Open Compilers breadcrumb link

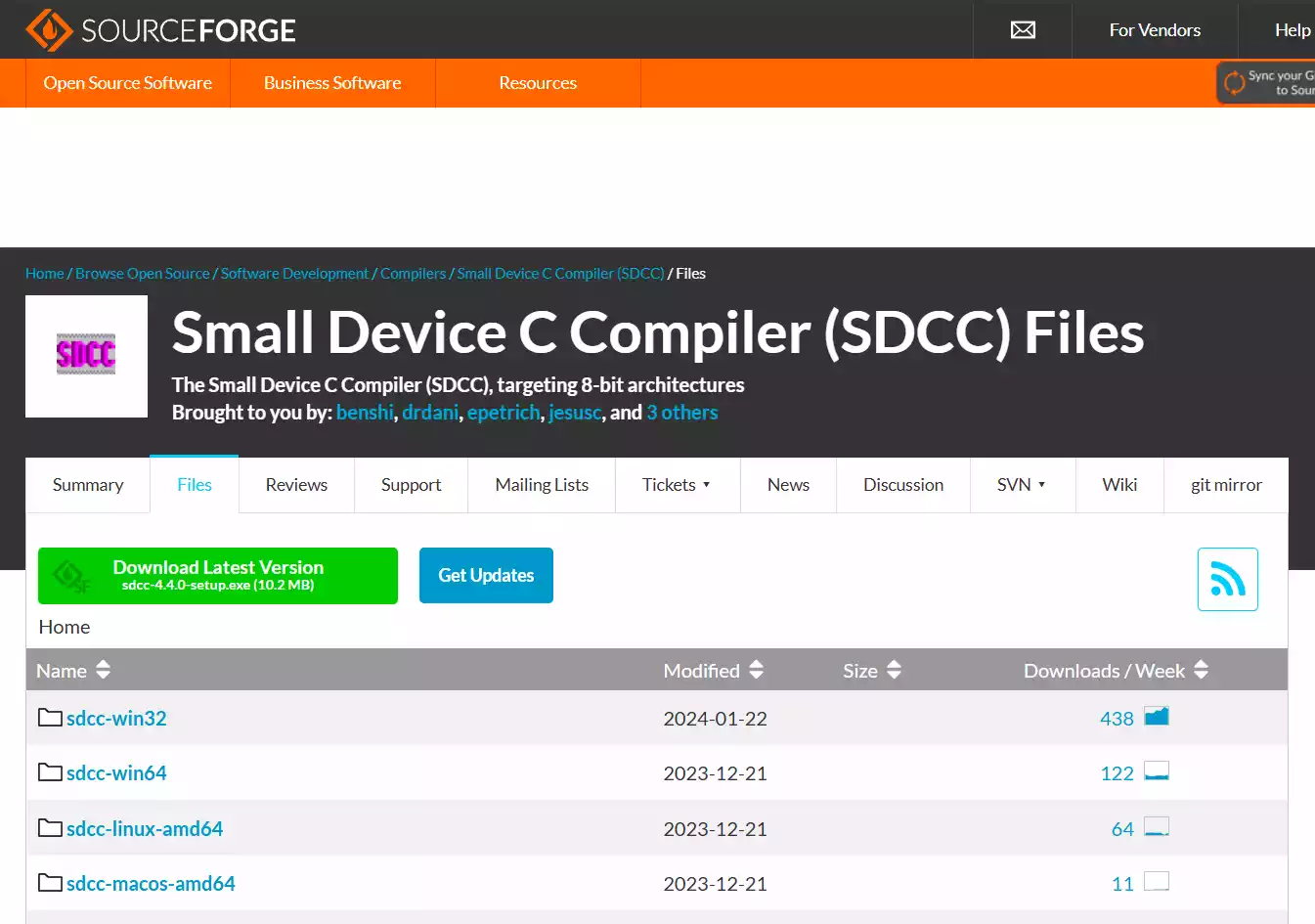click(413, 274)
